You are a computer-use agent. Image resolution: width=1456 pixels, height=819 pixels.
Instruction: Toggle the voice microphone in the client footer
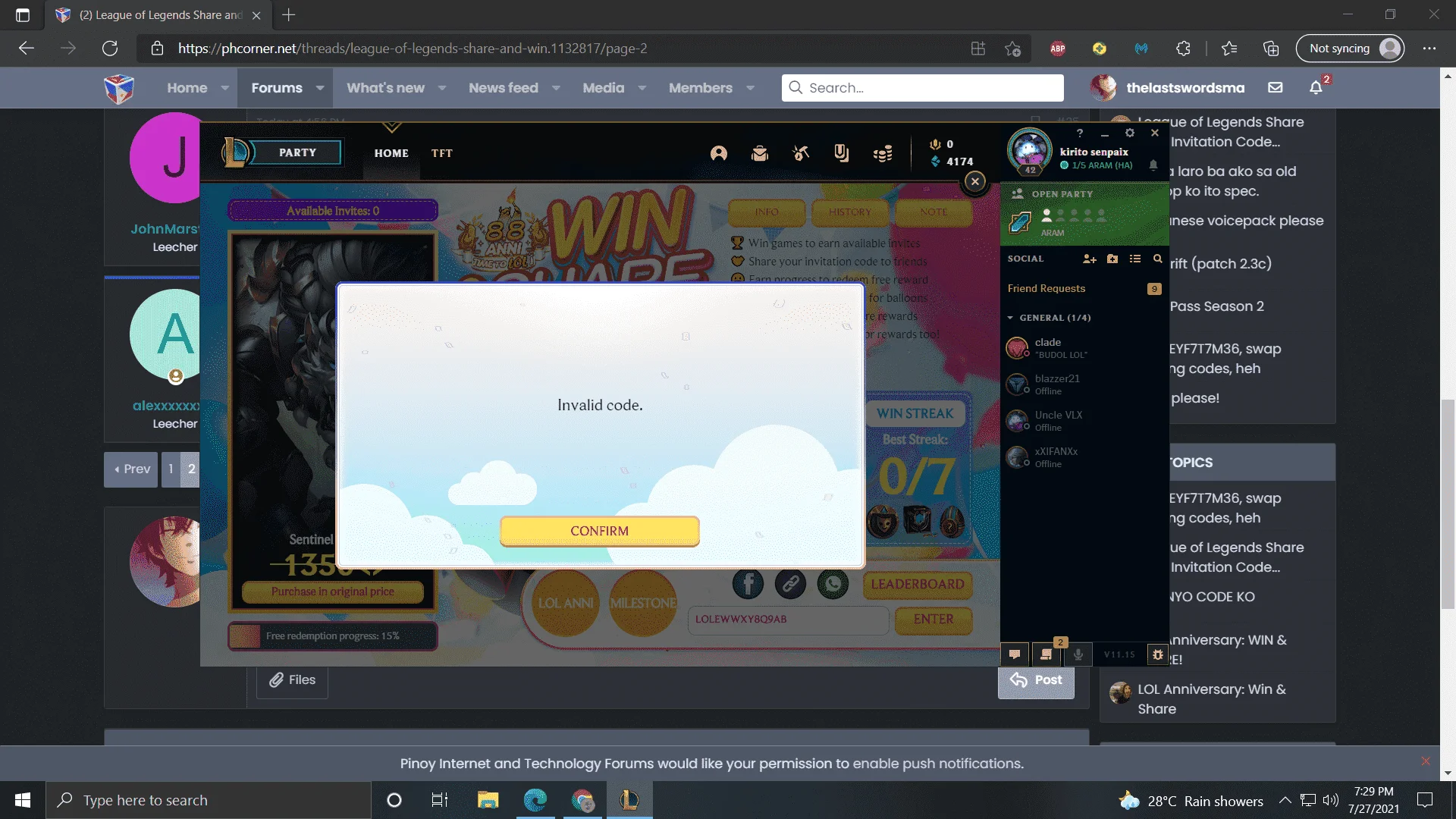click(x=1078, y=654)
